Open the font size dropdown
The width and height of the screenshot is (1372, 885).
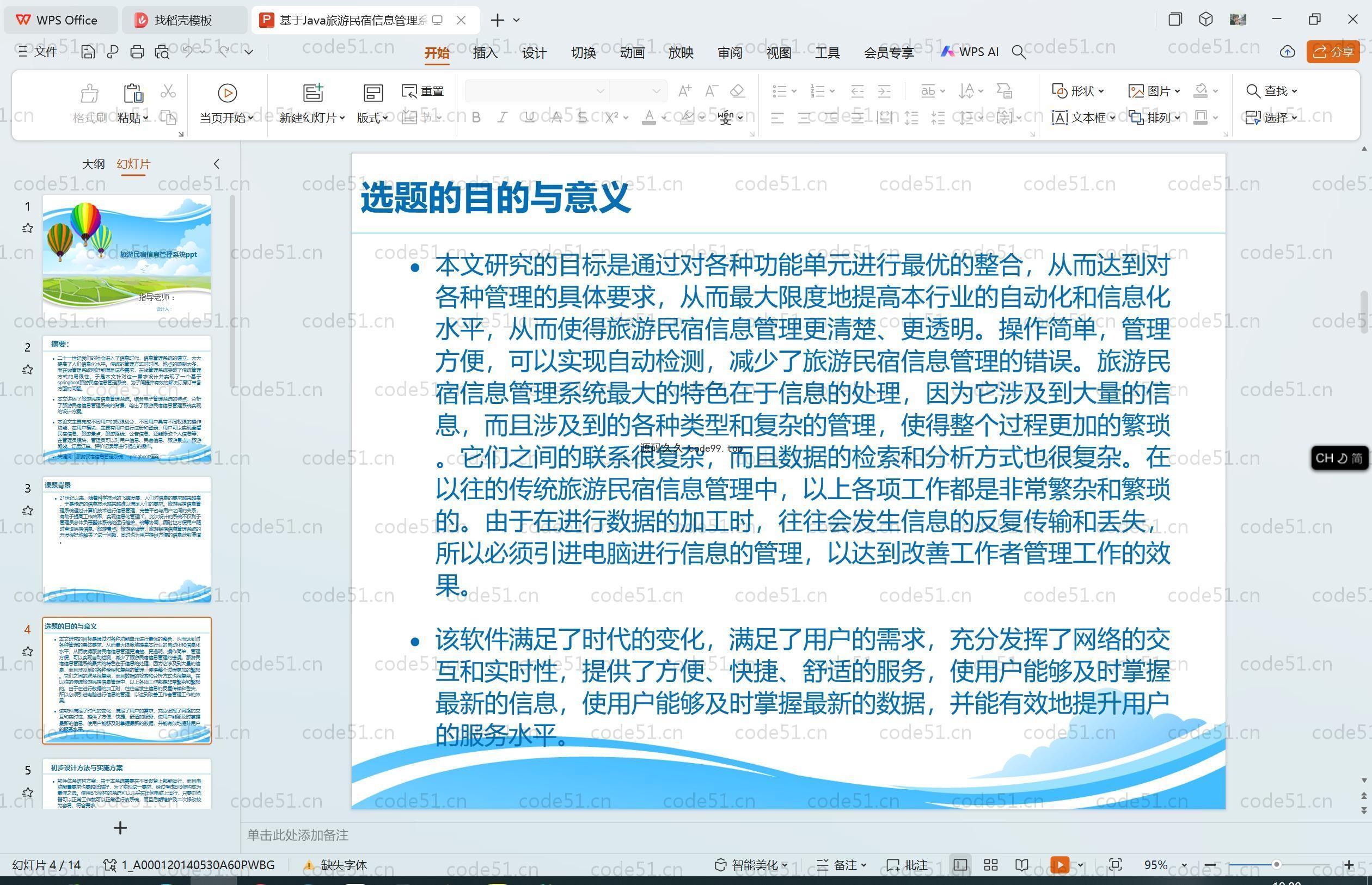coord(656,91)
